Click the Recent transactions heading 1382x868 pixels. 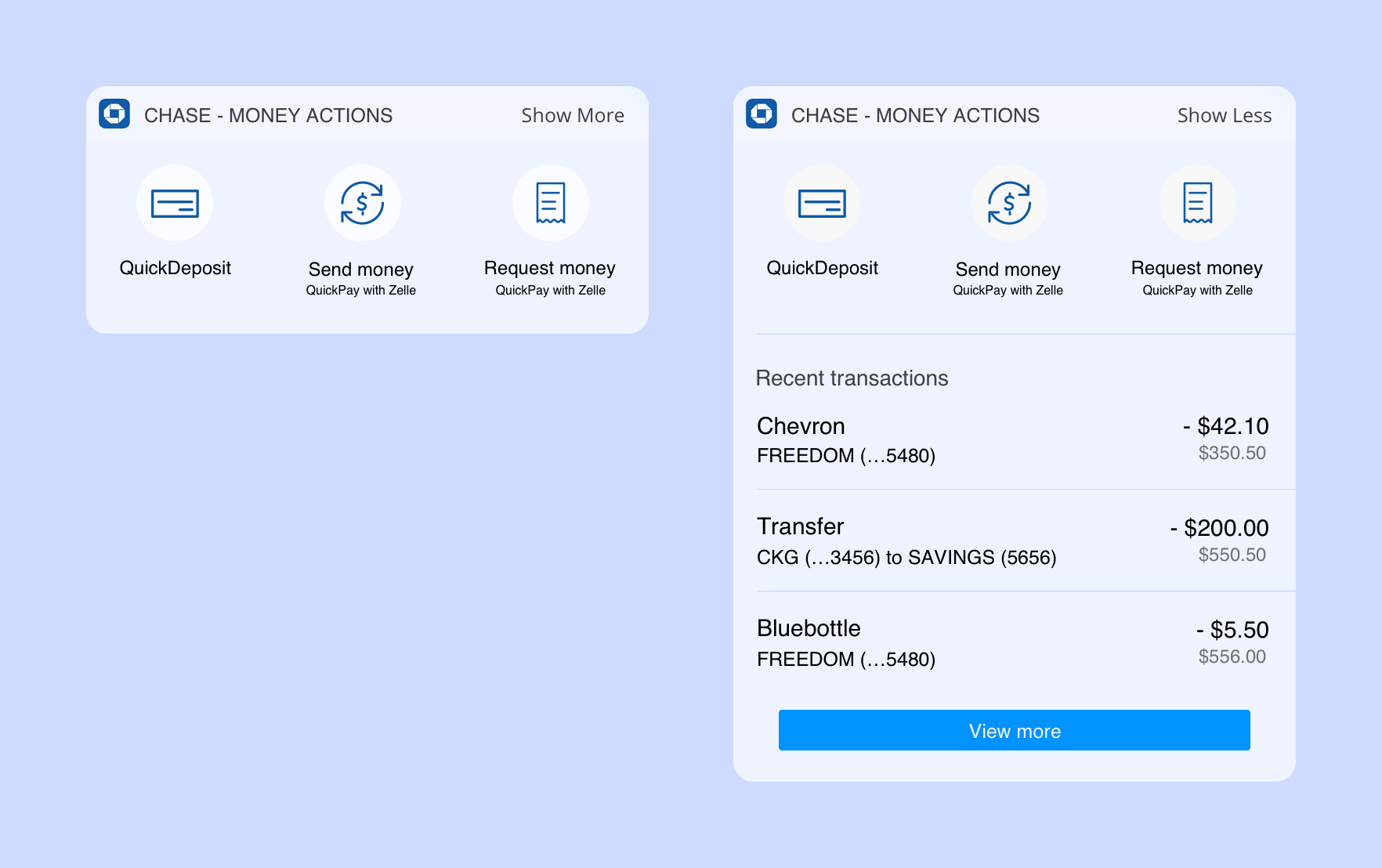(x=852, y=378)
